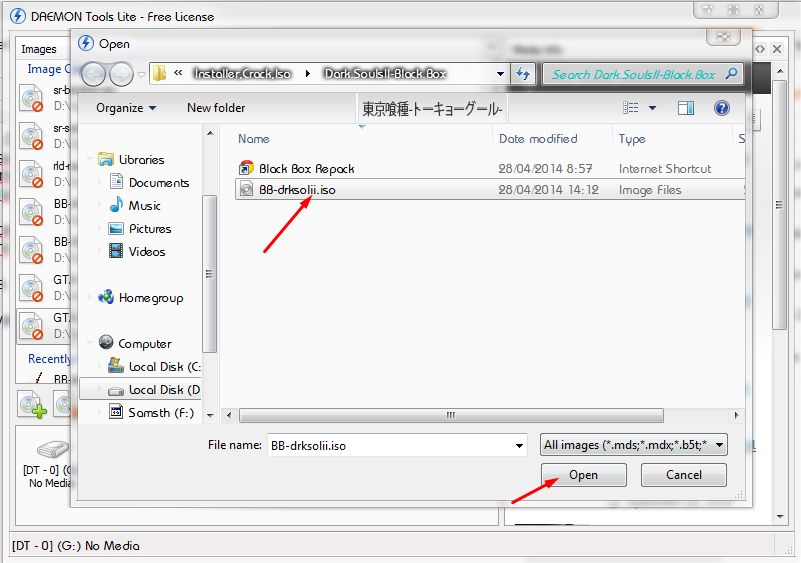Click the navigation pane vertical scrollbar
801x563 pixels.
coord(209,274)
